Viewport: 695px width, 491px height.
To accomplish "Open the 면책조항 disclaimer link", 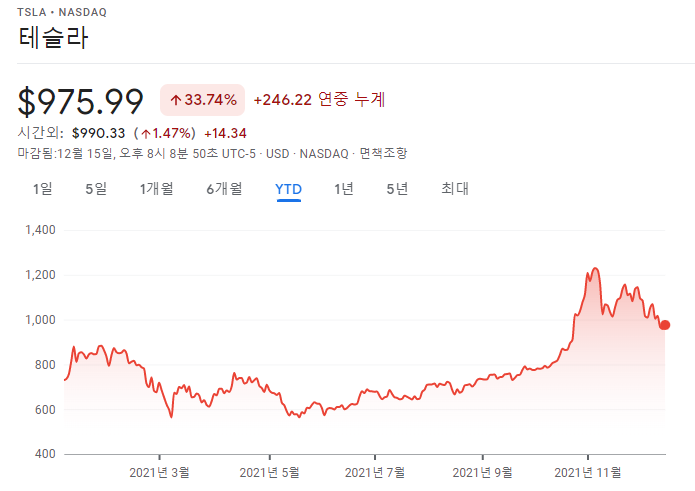I will coord(383,154).
